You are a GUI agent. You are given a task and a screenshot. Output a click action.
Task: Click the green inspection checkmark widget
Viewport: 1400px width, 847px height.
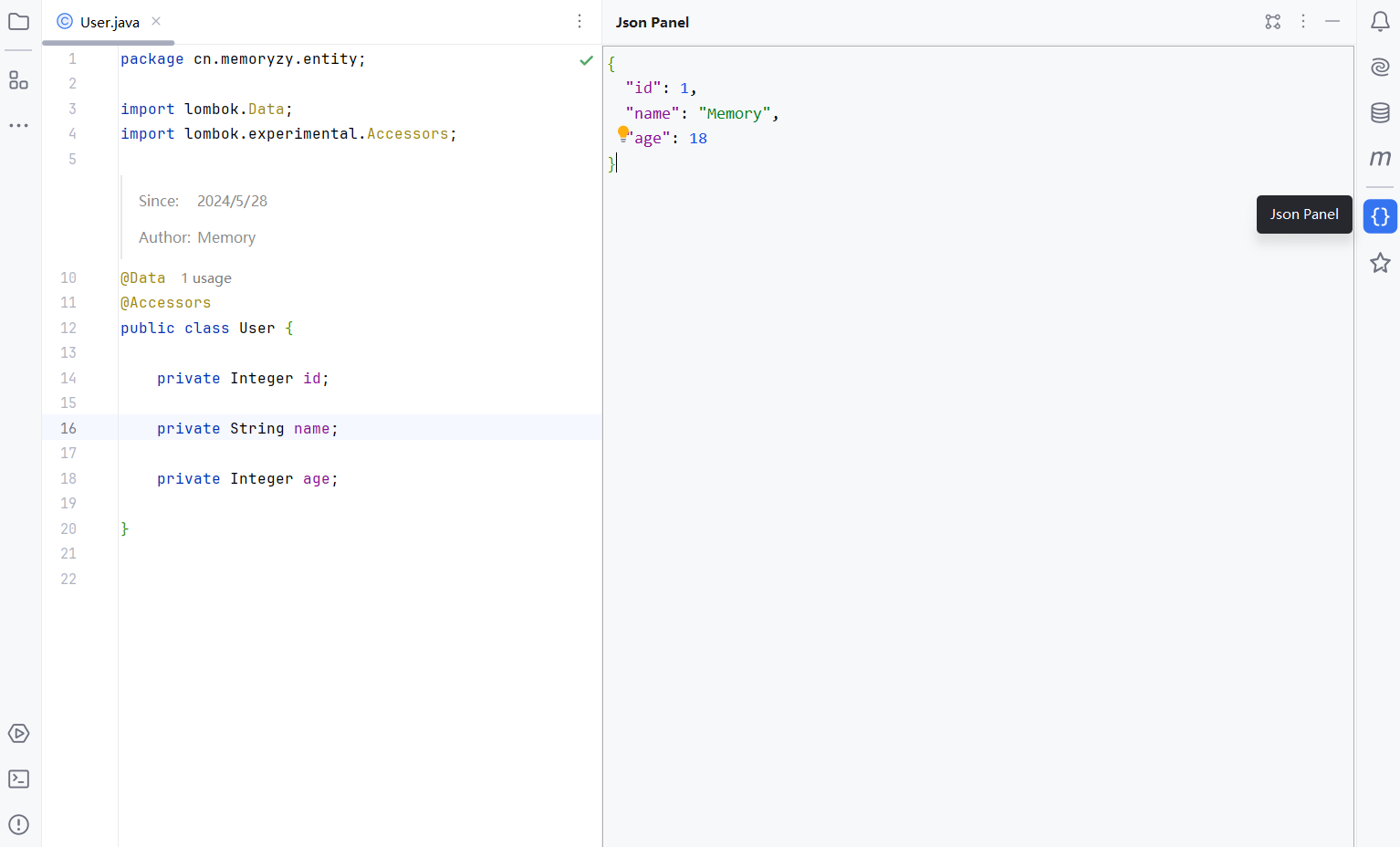point(586,60)
